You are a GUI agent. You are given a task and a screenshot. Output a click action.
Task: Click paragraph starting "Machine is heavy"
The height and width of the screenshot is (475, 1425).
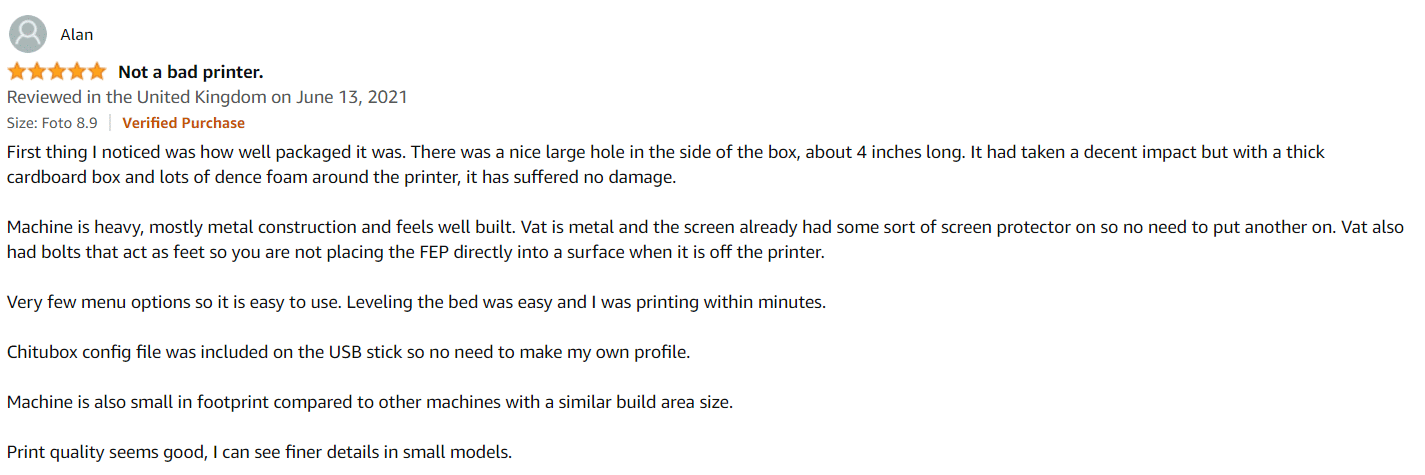click(706, 240)
